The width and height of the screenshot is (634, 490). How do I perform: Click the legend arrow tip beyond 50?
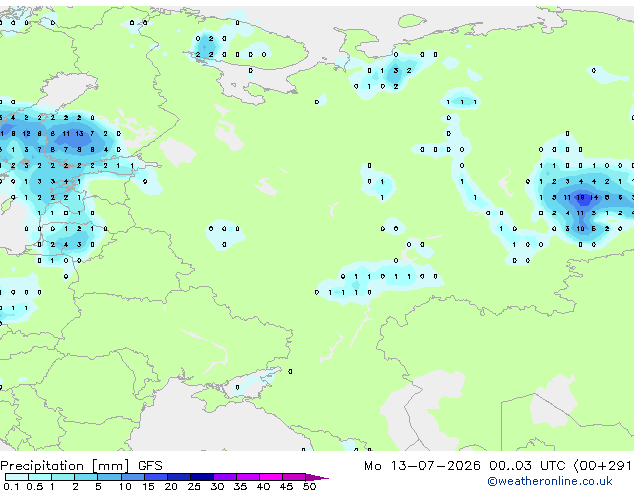(317, 477)
